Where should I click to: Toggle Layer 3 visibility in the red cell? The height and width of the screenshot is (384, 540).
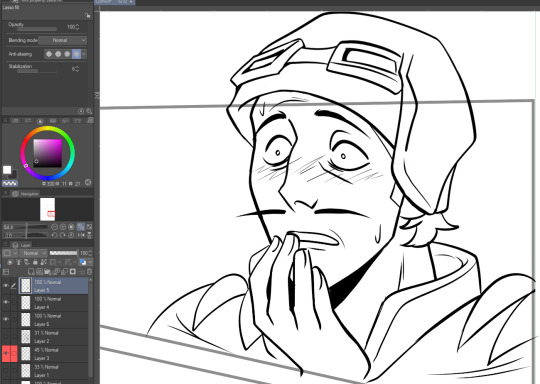6,354
